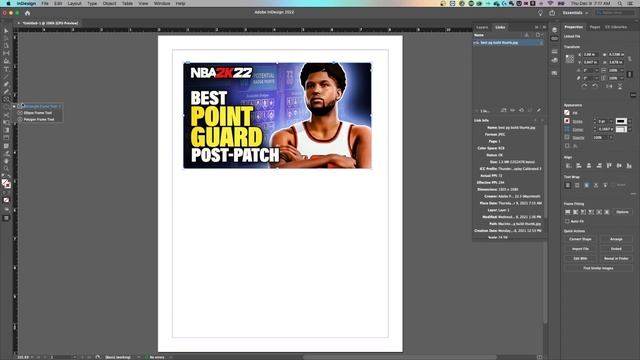Click the Relink icon in Links panel
640x360 pixels.
[x=504, y=110]
